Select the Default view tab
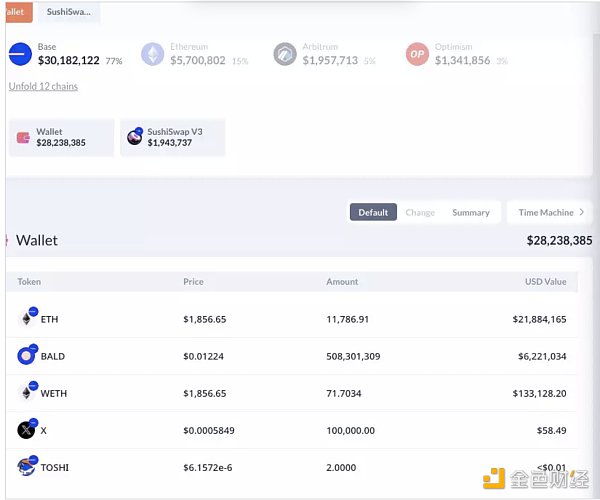Image resolution: width=600 pixels, height=500 pixels. [373, 212]
